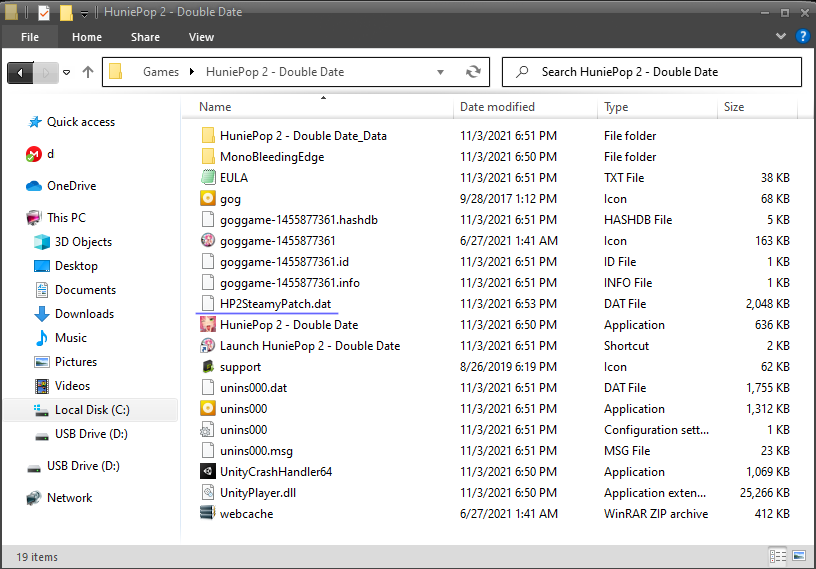This screenshot has width=816, height=569.
Task: Switch to large thumbnails view
Action: (799, 556)
